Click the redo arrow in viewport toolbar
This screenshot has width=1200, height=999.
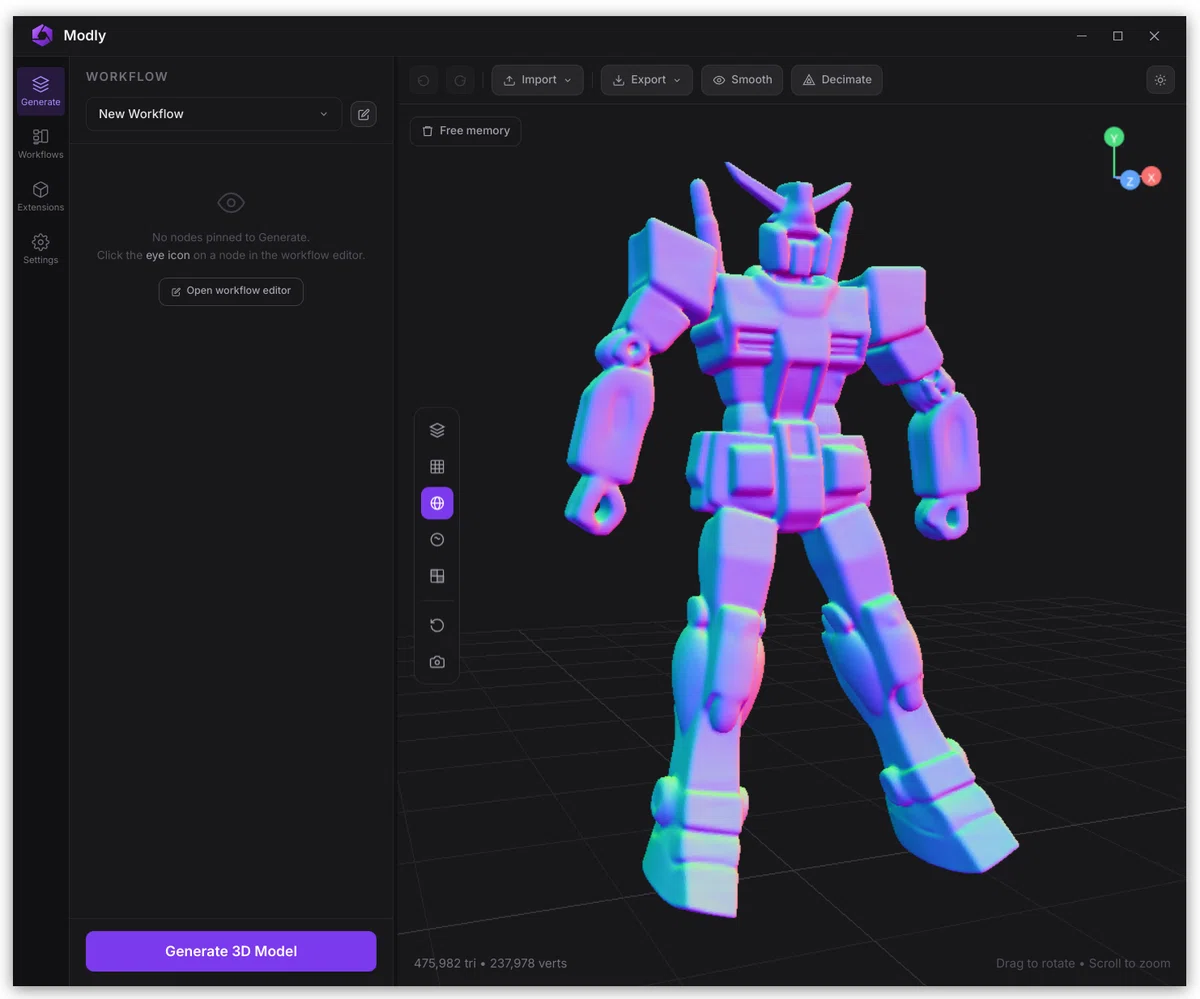pyautogui.click(x=460, y=80)
